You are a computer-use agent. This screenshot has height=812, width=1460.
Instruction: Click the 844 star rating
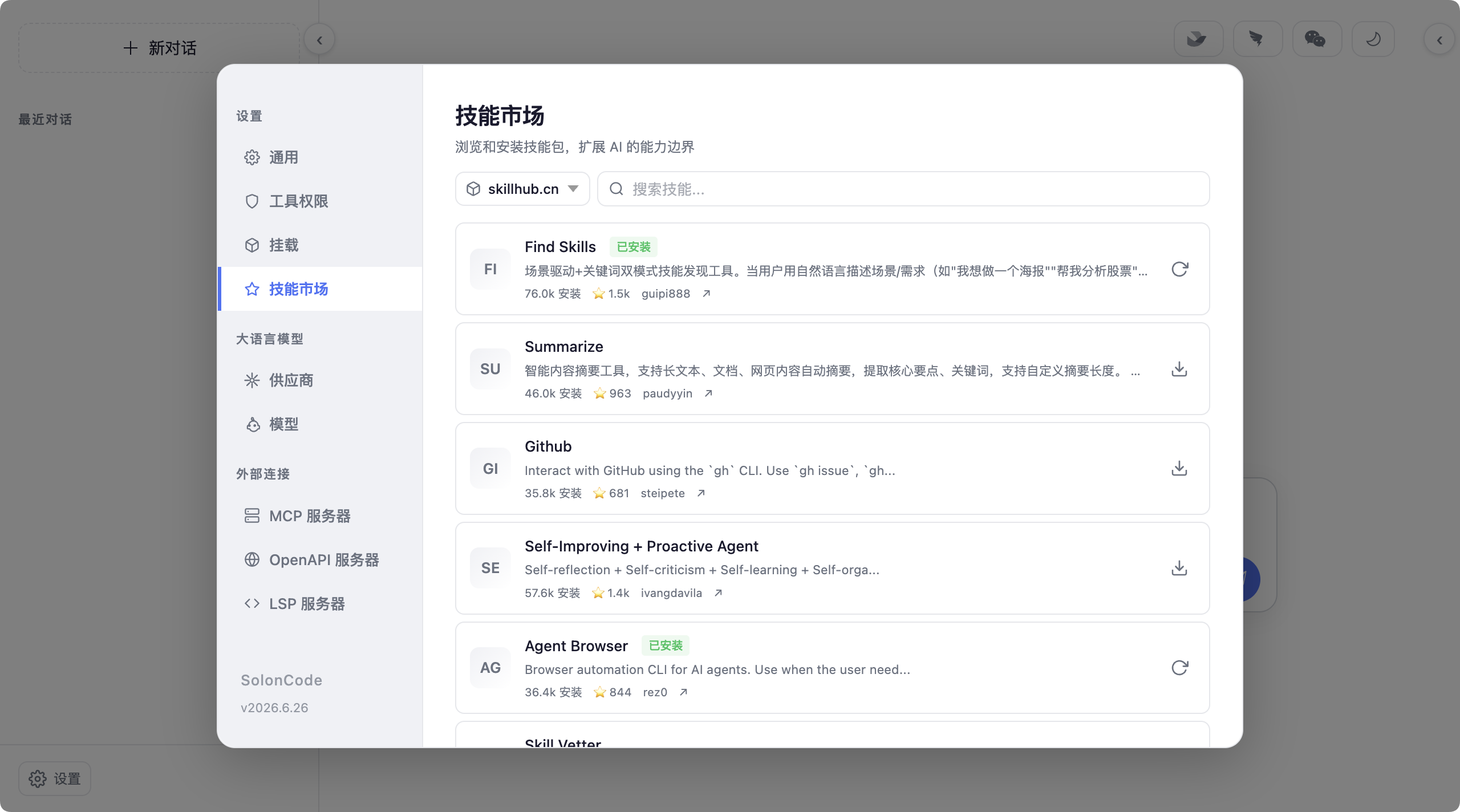(613, 692)
